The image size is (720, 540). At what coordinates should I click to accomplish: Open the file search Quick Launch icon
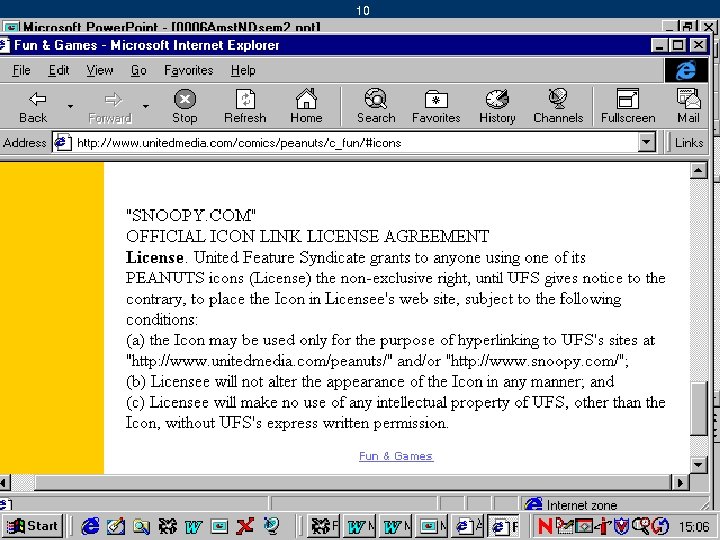[141, 526]
